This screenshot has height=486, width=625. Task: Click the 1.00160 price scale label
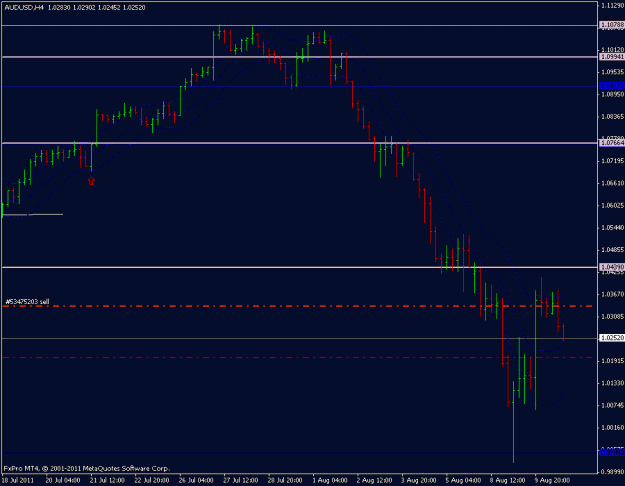(613, 428)
